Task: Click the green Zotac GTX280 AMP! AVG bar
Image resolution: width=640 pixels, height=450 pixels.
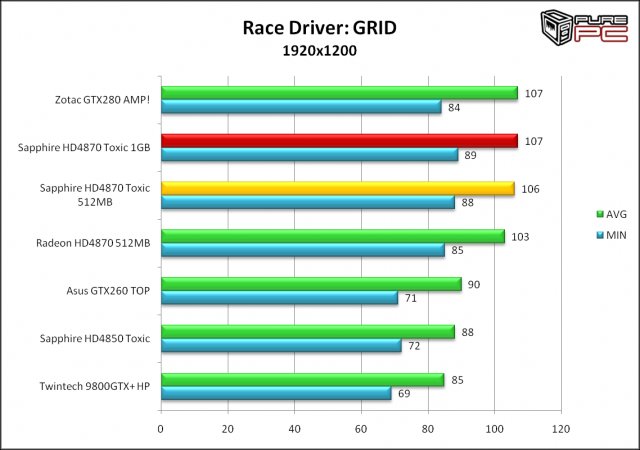Action: click(x=340, y=93)
